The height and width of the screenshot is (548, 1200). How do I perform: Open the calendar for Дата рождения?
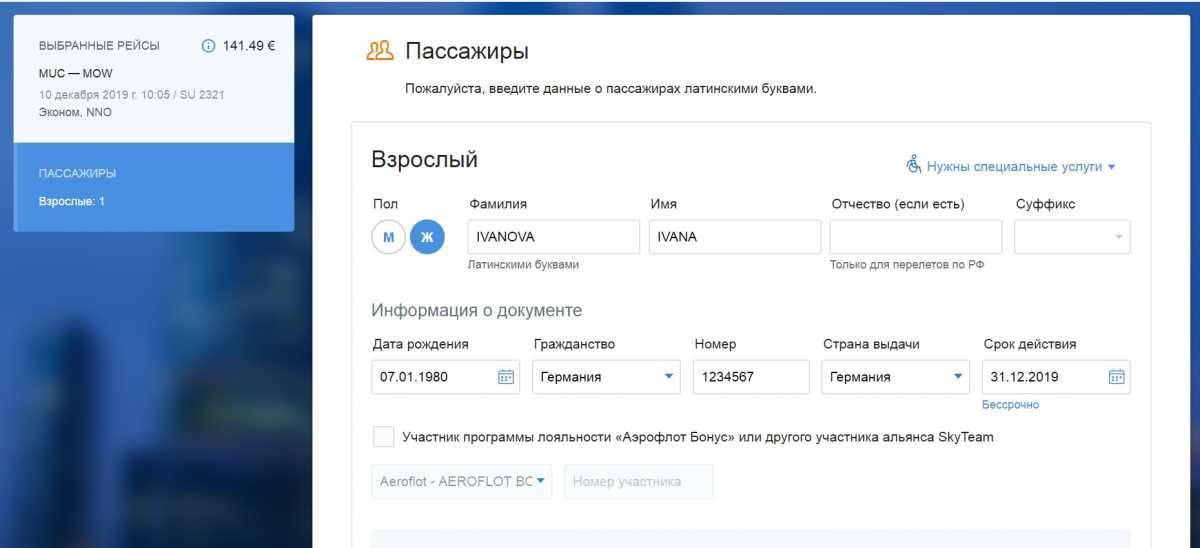(506, 377)
